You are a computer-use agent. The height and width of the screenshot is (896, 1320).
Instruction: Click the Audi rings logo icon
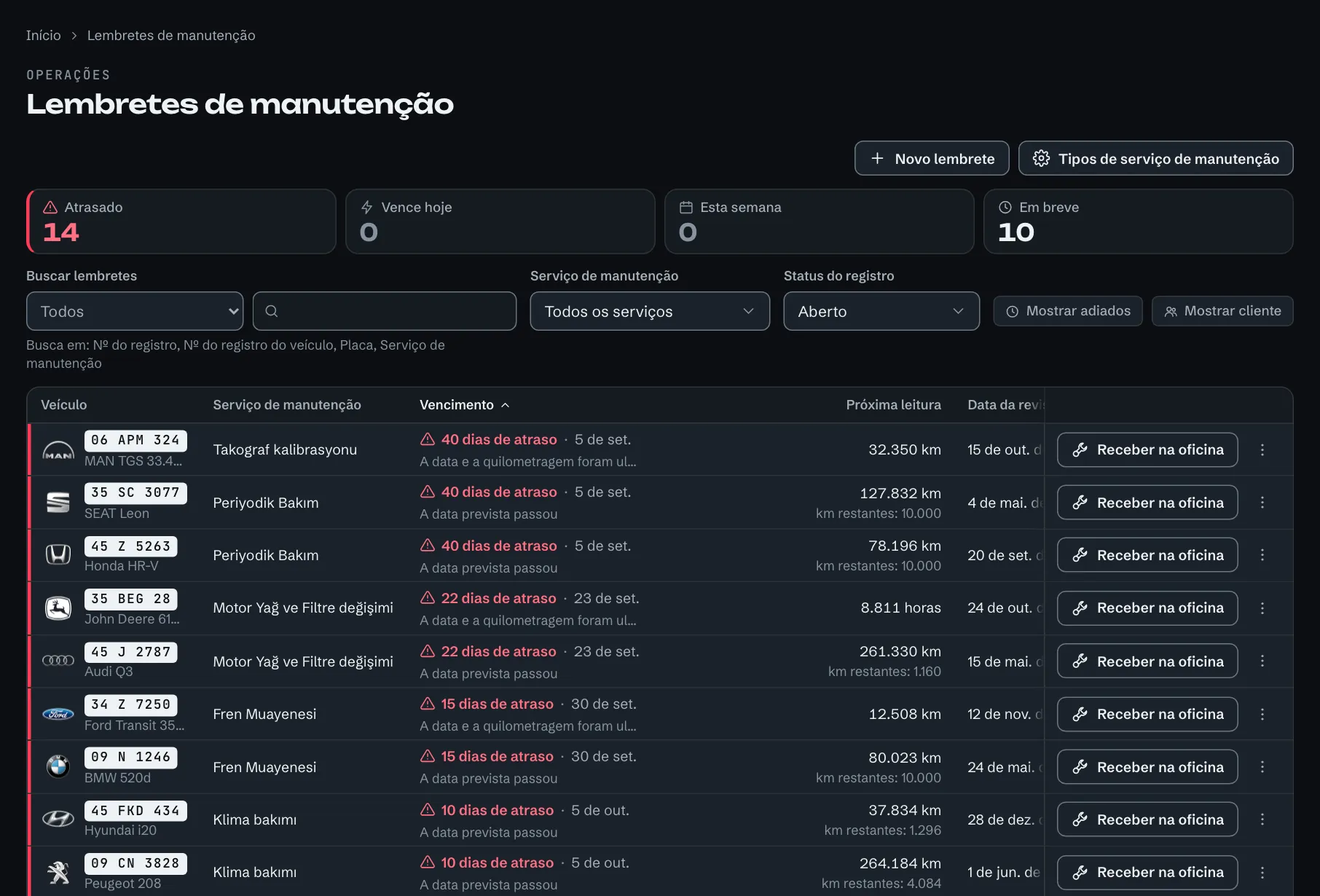click(x=58, y=661)
